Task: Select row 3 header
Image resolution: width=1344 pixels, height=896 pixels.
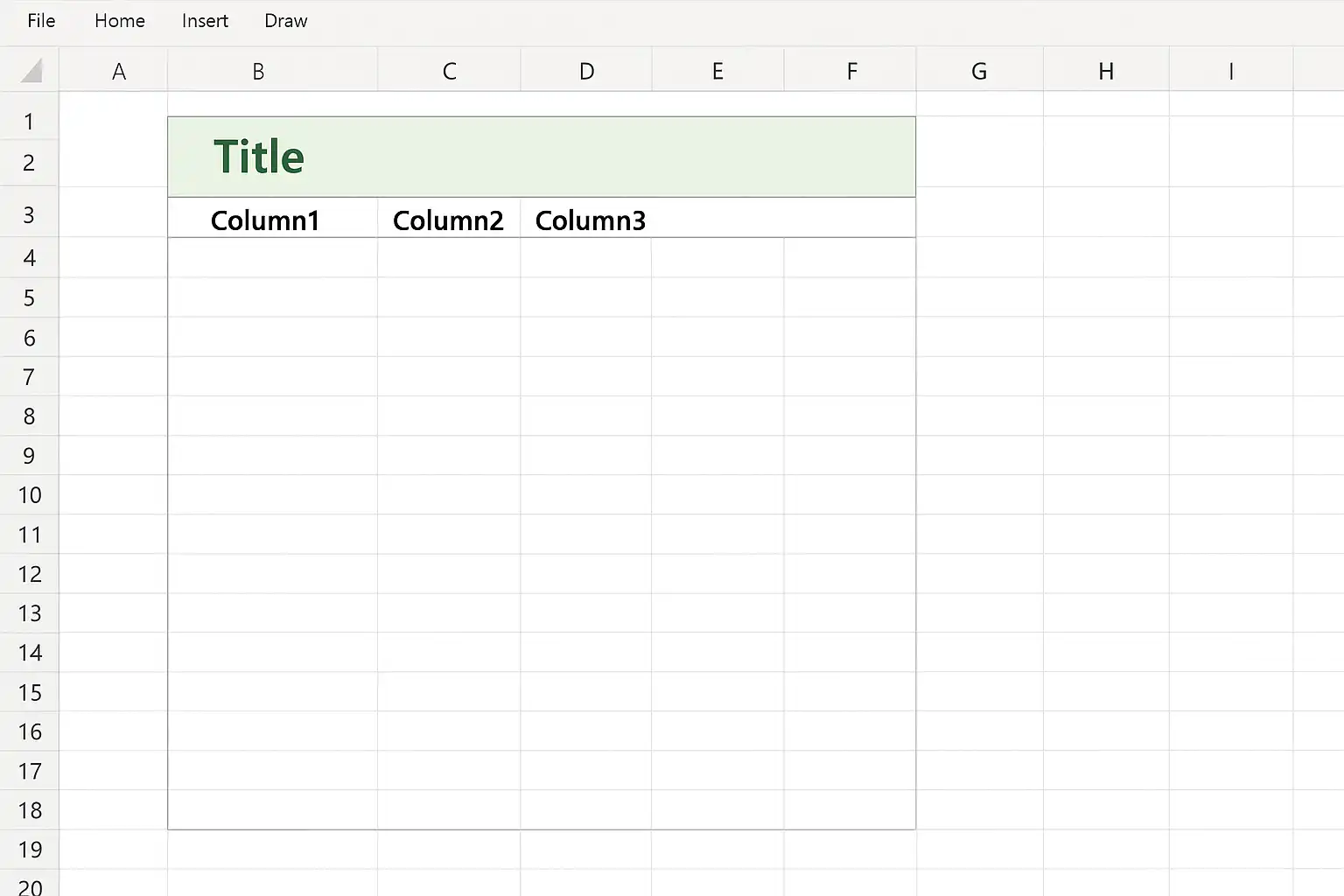Action: pyautogui.click(x=29, y=214)
